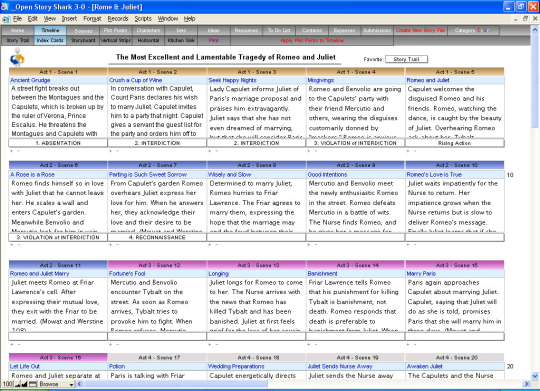Click the zoom in mountain icon
The height and width of the screenshot is (391, 540).
pos(24,384)
